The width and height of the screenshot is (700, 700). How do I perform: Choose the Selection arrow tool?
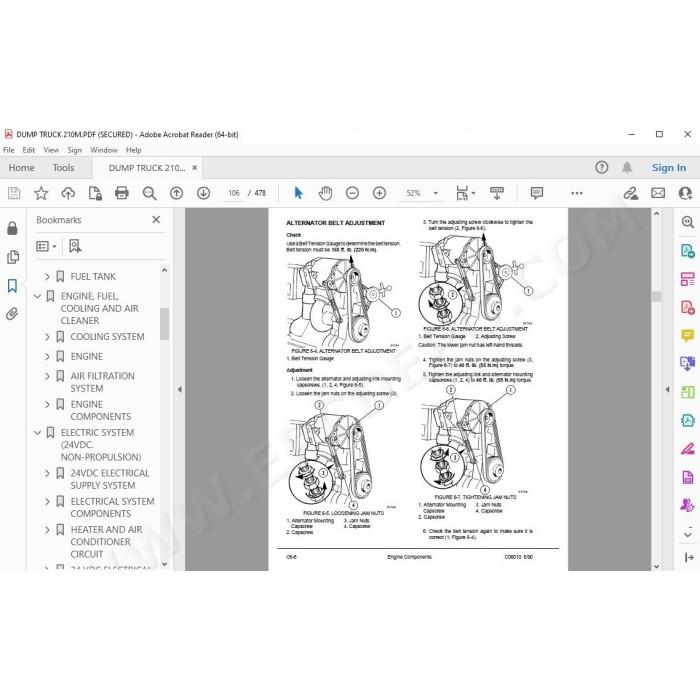298,193
